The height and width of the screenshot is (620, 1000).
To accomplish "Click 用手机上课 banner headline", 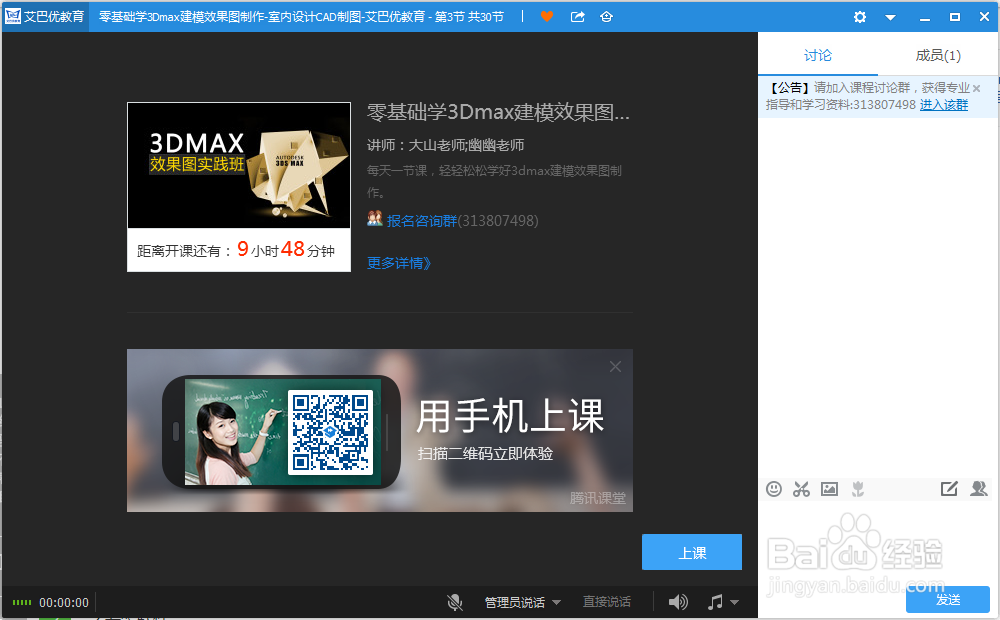I will click(510, 417).
